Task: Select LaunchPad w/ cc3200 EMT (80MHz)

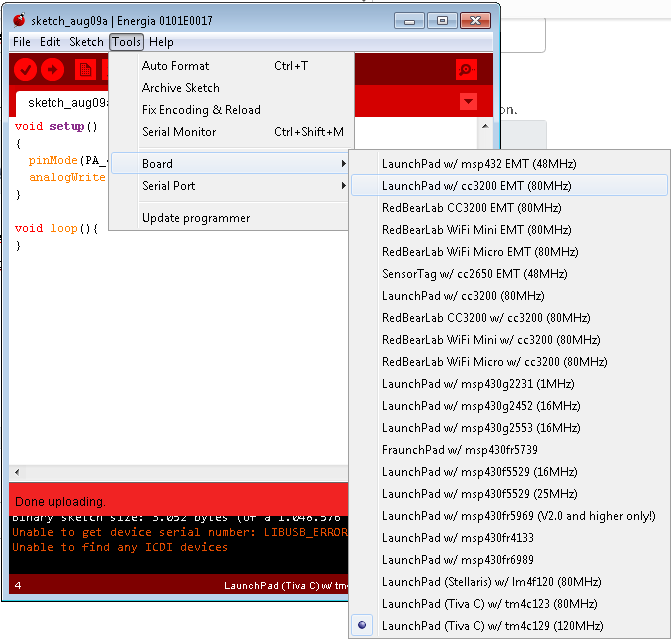Action: (509, 186)
